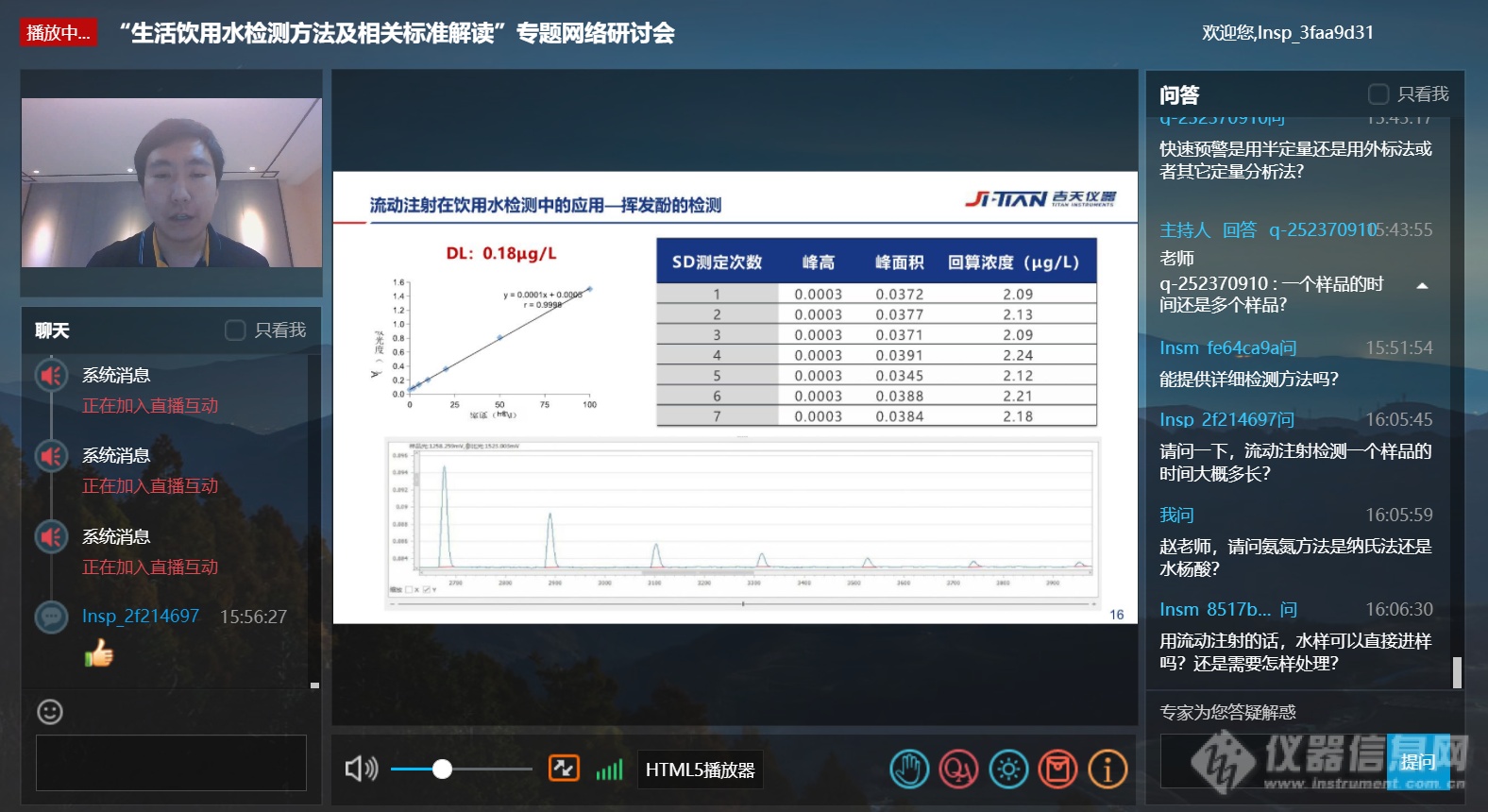The width and height of the screenshot is (1488, 812).
Task: Click welcome text 欢迎您,Insp_3faa9d31
Action: pyautogui.click(x=1288, y=33)
